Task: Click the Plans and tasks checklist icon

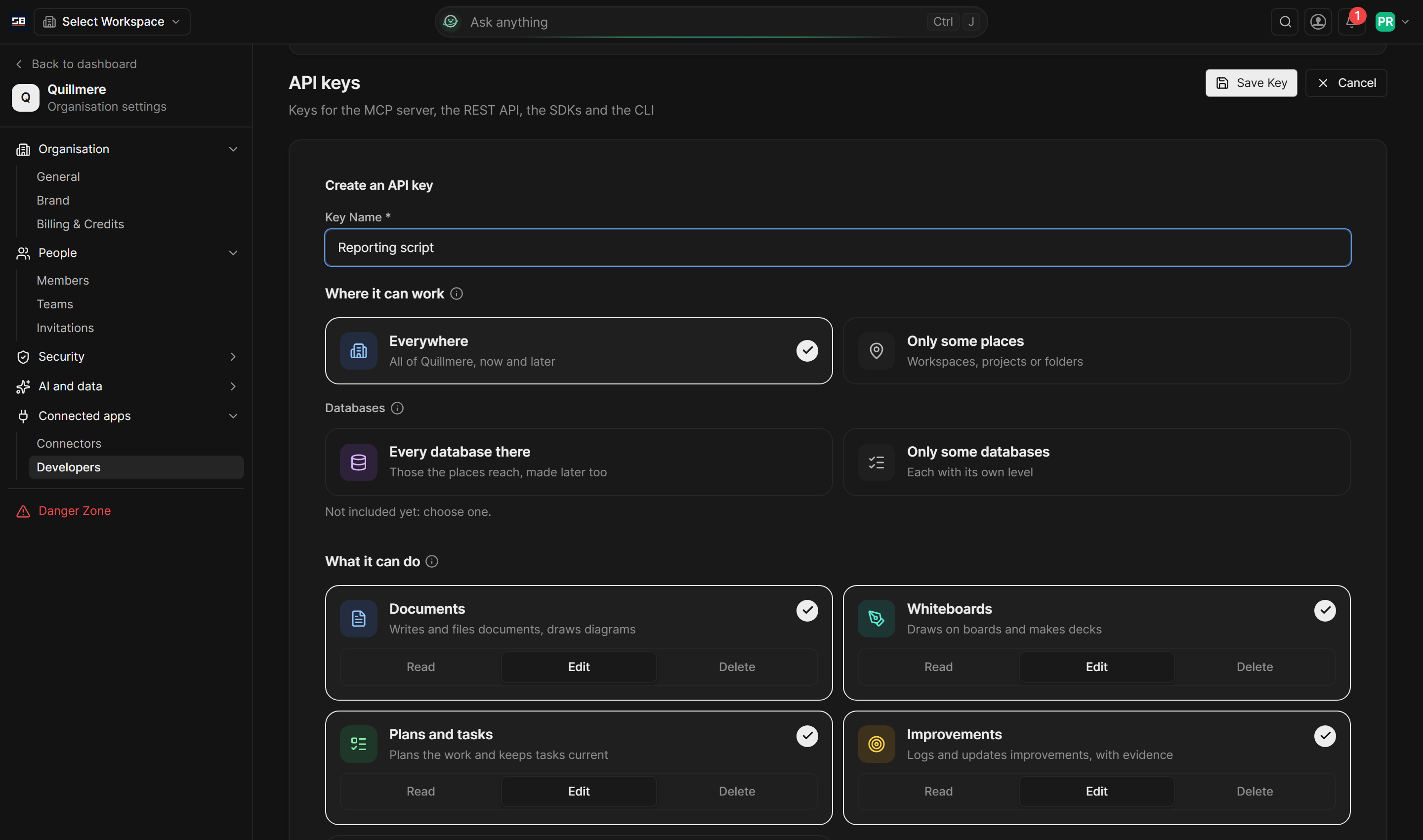Action: pos(359,744)
